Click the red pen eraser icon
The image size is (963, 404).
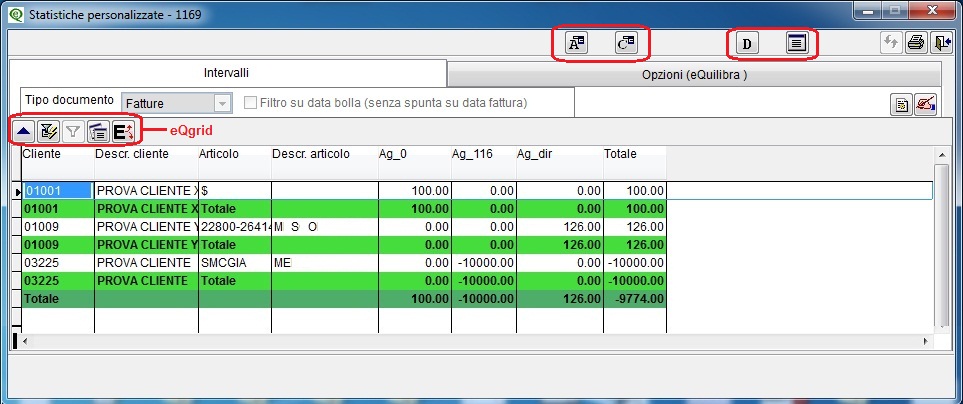click(x=925, y=103)
